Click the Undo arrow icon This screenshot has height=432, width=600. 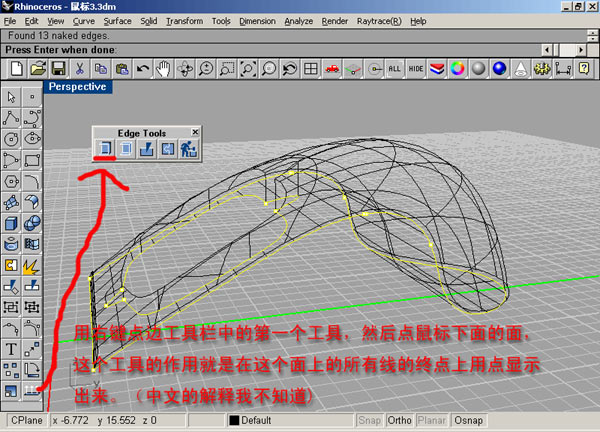143,68
